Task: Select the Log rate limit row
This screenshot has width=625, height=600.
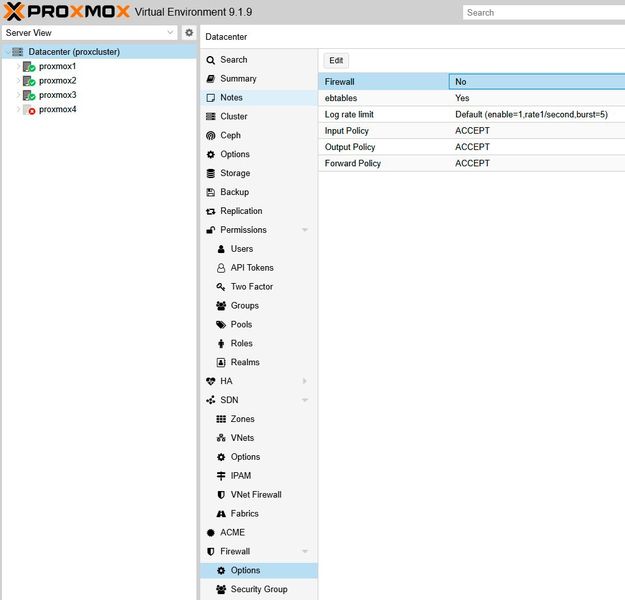Action: pyautogui.click(x=472, y=114)
